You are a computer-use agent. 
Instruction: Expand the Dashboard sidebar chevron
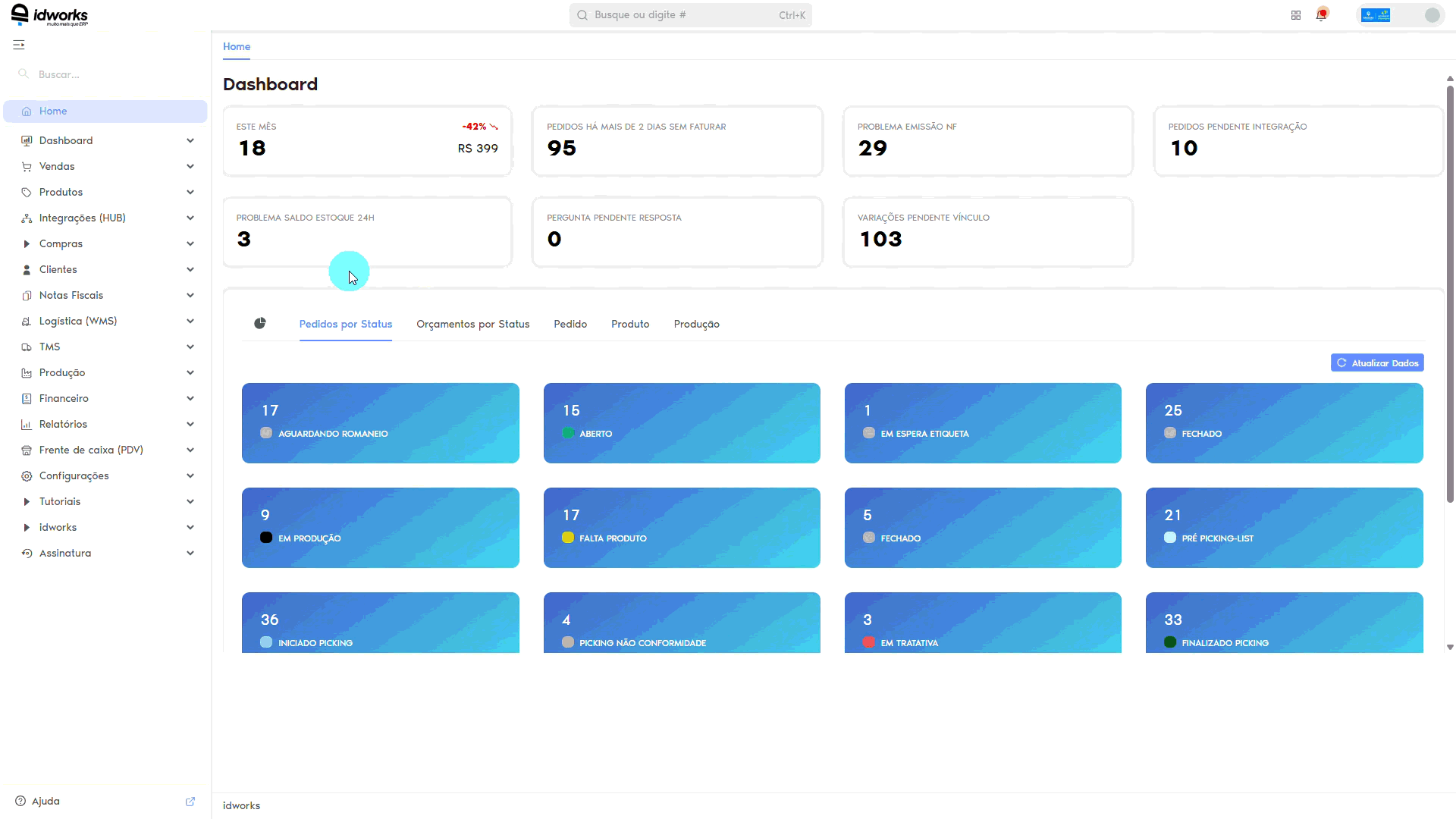pos(190,140)
